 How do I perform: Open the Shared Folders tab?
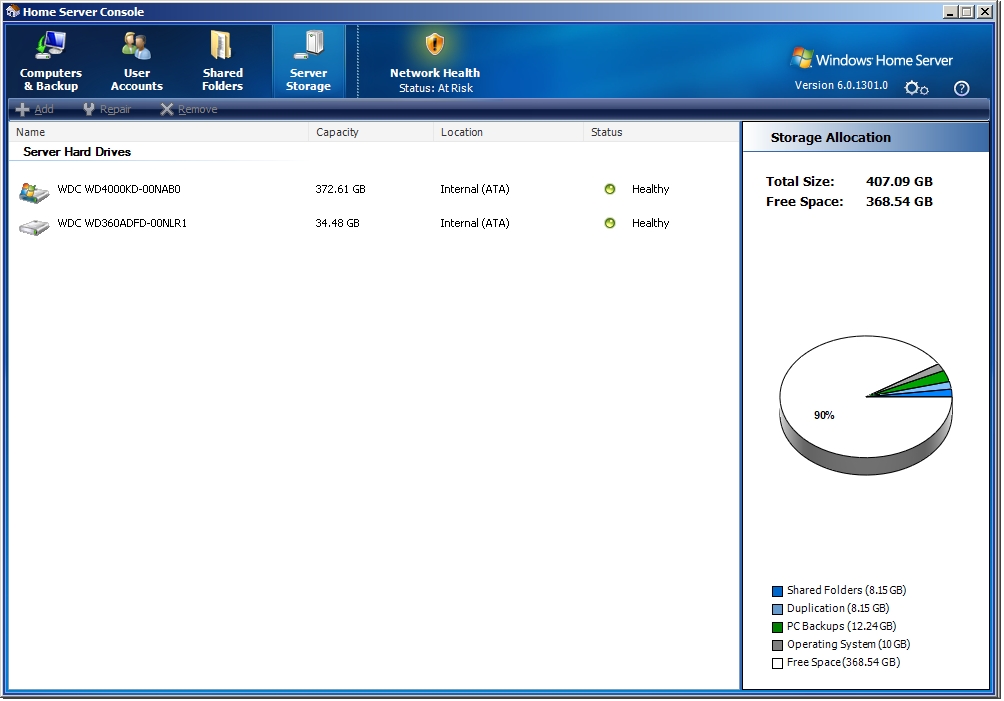click(x=222, y=62)
